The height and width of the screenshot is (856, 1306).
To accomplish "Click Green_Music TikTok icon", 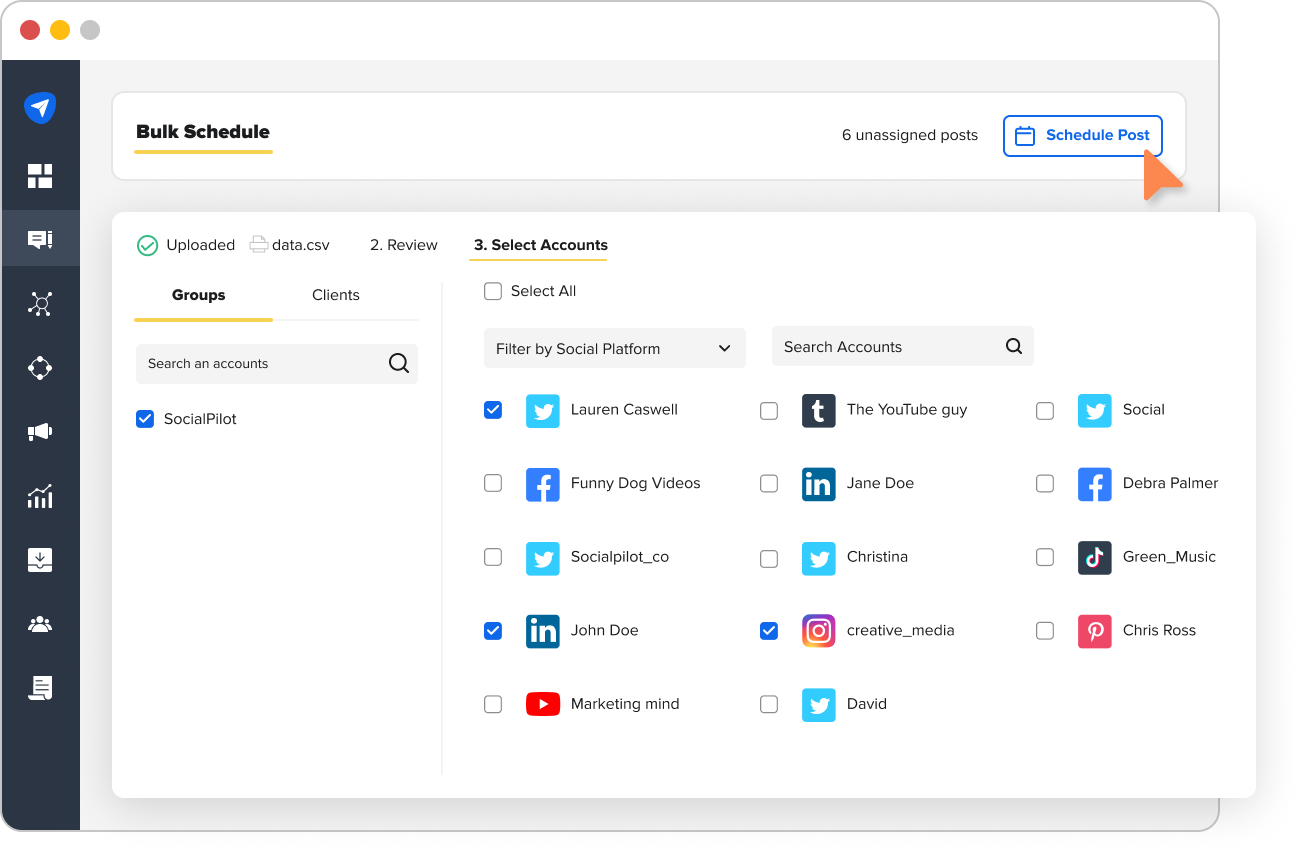I will click(1095, 557).
